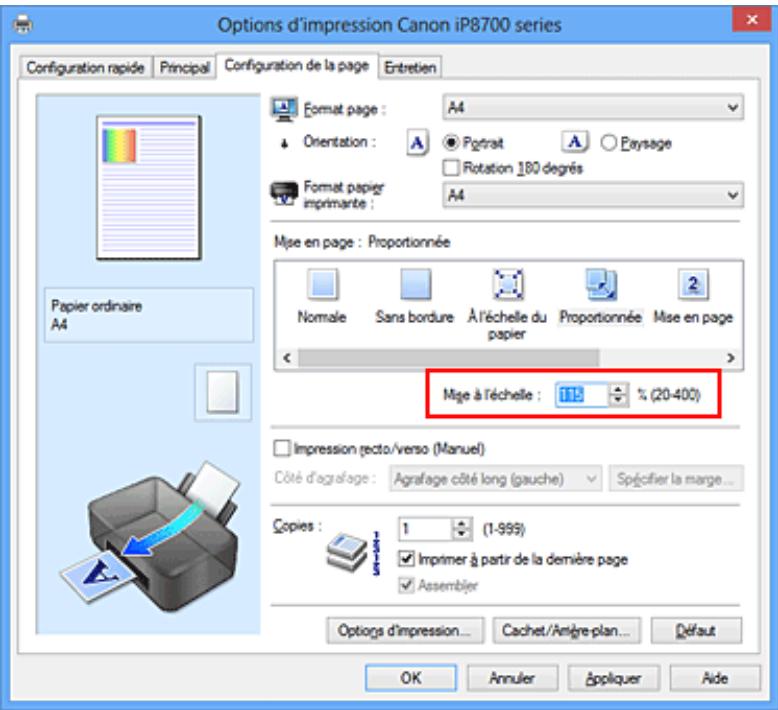Open Cachet/Arrière-plan settings

567,630
